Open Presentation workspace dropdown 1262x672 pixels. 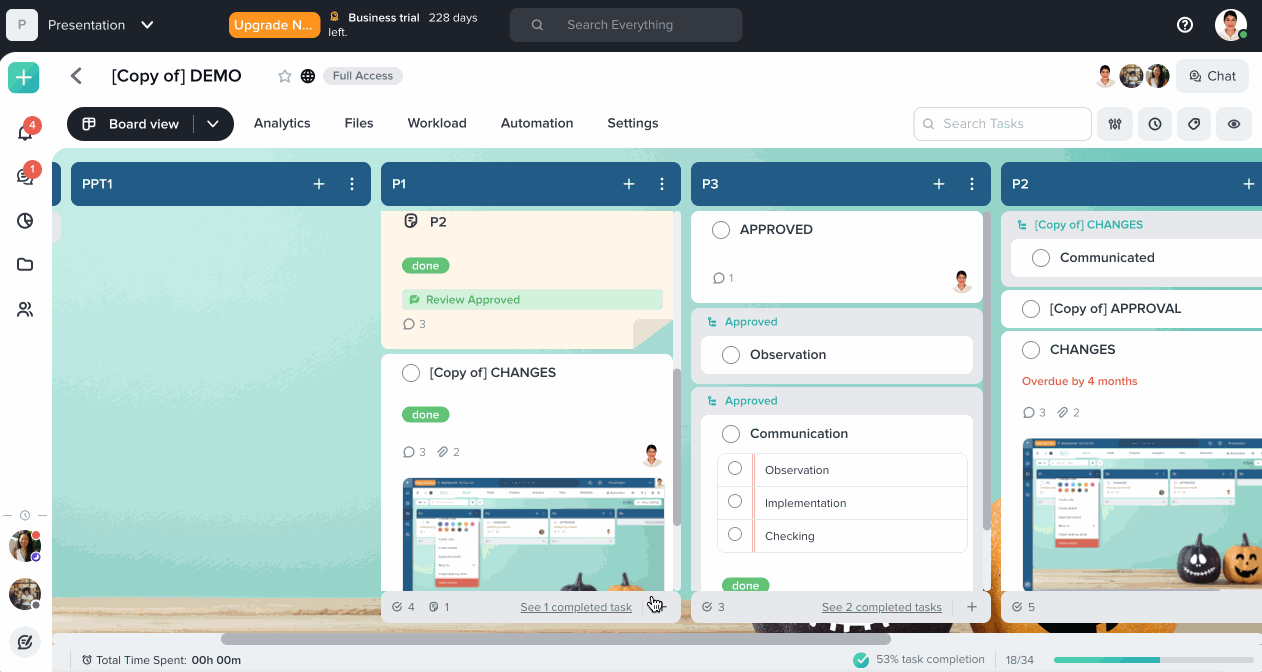point(147,25)
